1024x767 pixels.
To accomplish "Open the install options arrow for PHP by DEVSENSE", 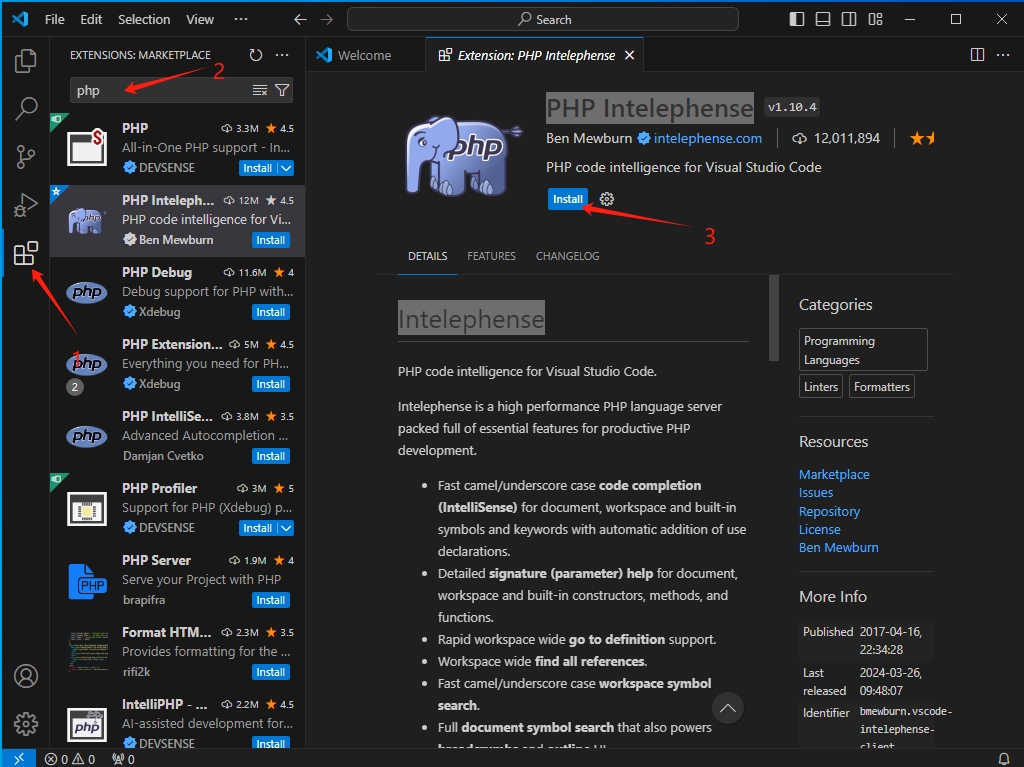I will click(287, 168).
